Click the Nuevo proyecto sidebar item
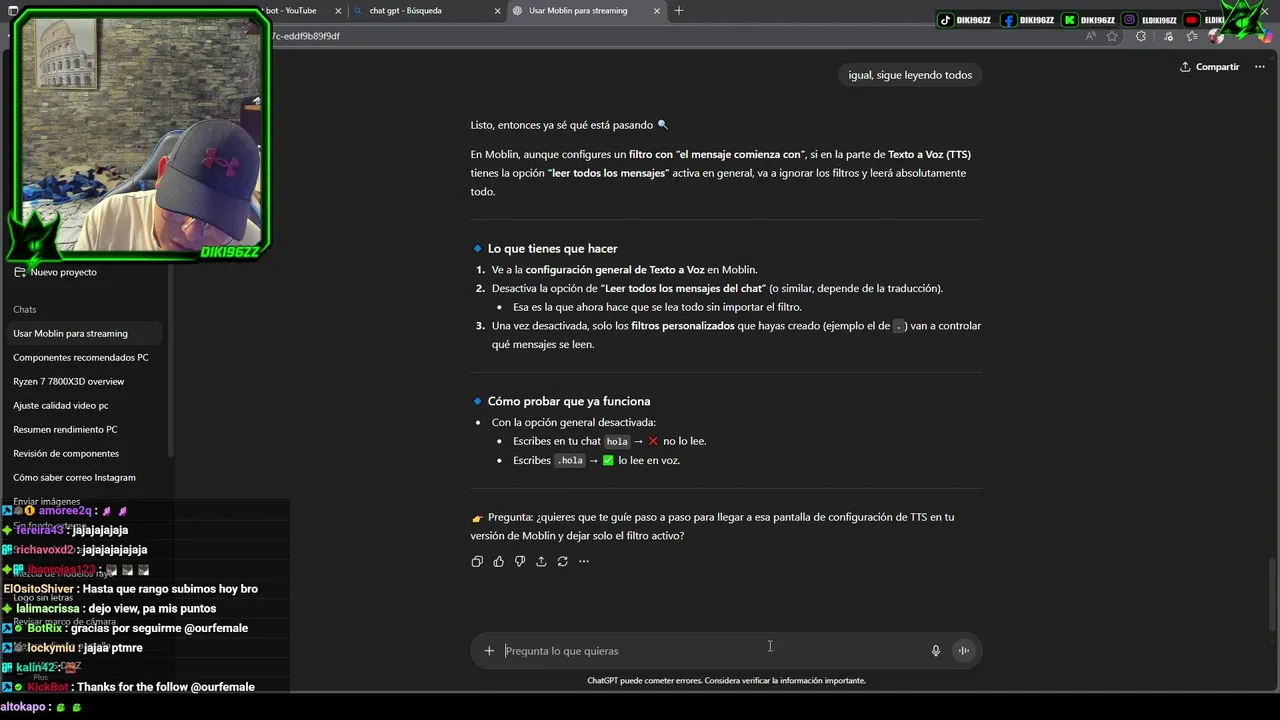 click(x=63, y=272)
